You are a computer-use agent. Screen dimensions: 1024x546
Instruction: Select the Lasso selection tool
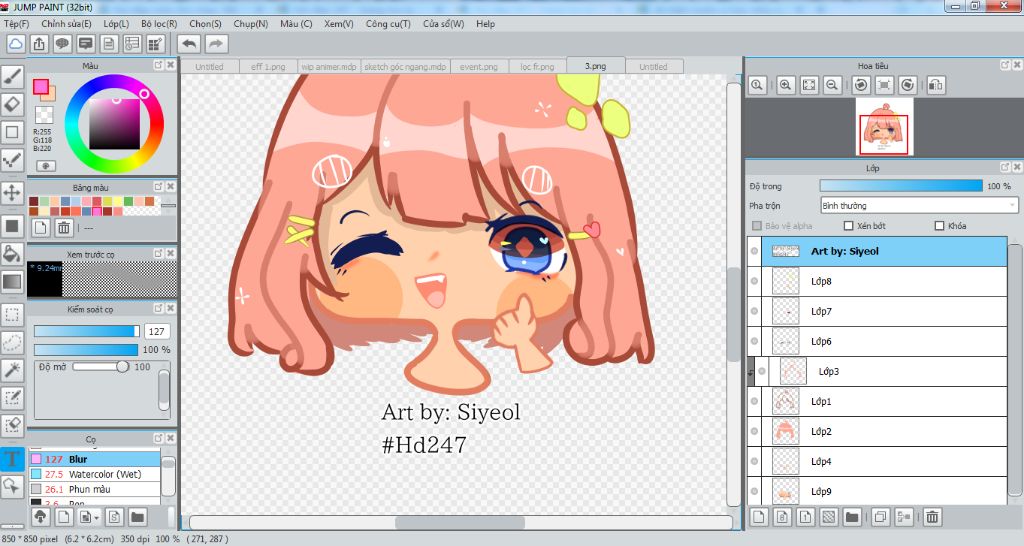[x=12, y=342]
